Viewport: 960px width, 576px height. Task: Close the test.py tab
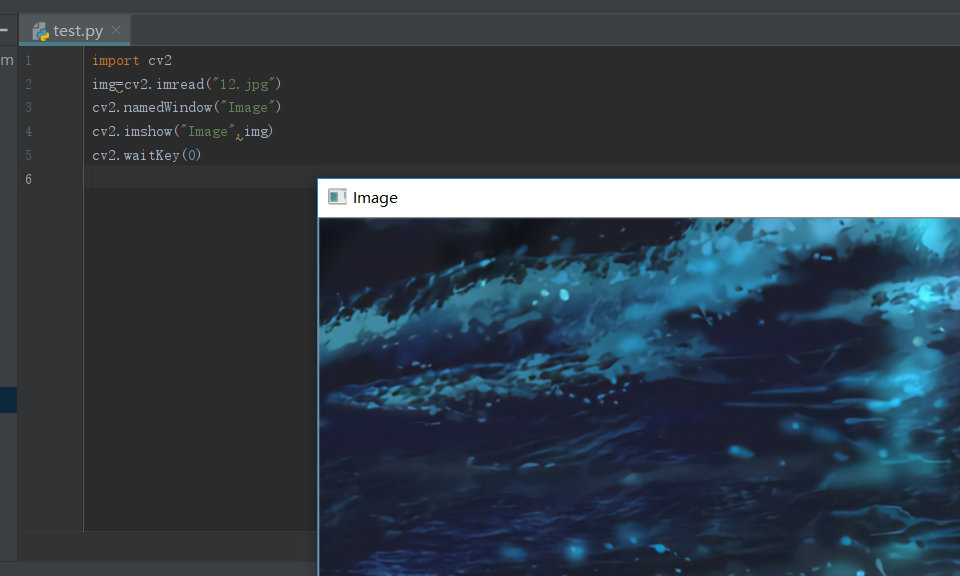click(116, 30)
